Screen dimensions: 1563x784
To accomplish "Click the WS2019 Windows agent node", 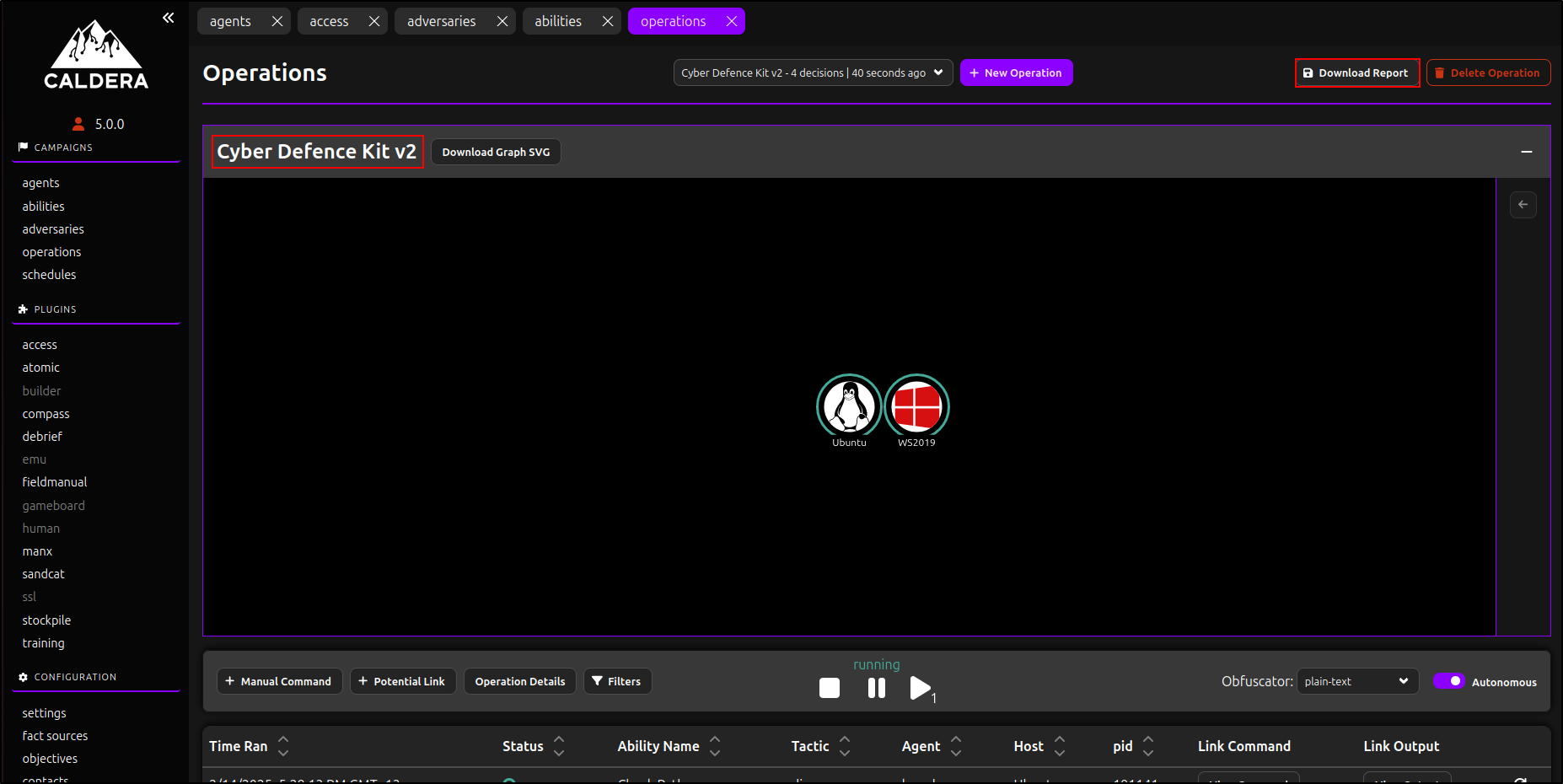I will click(x=916, y=406).
